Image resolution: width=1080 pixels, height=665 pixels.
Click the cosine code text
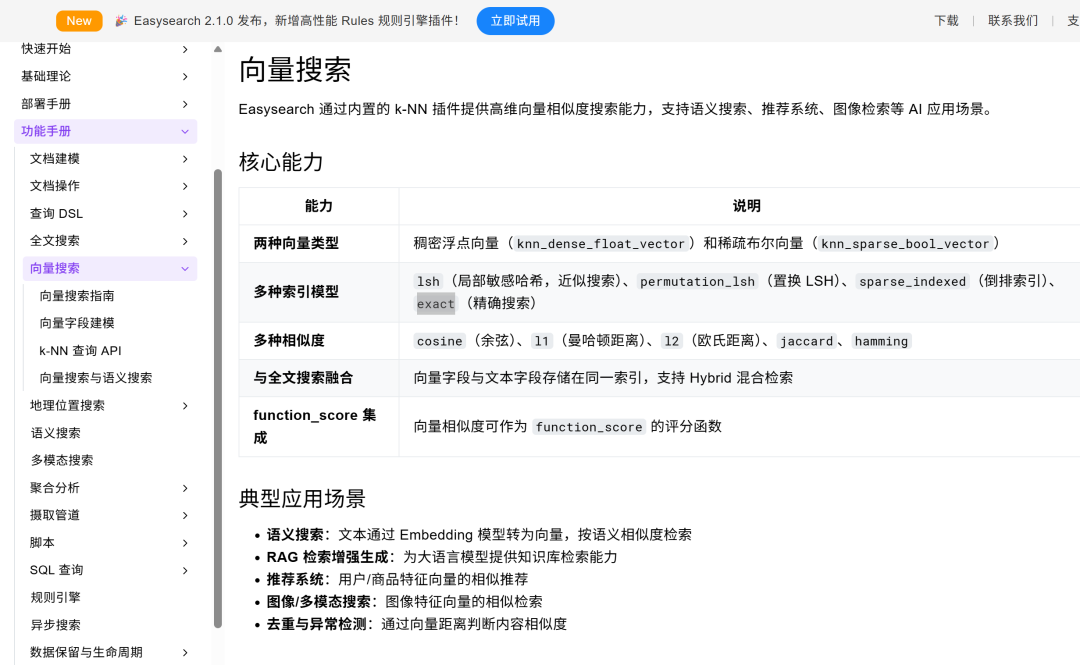439,341
